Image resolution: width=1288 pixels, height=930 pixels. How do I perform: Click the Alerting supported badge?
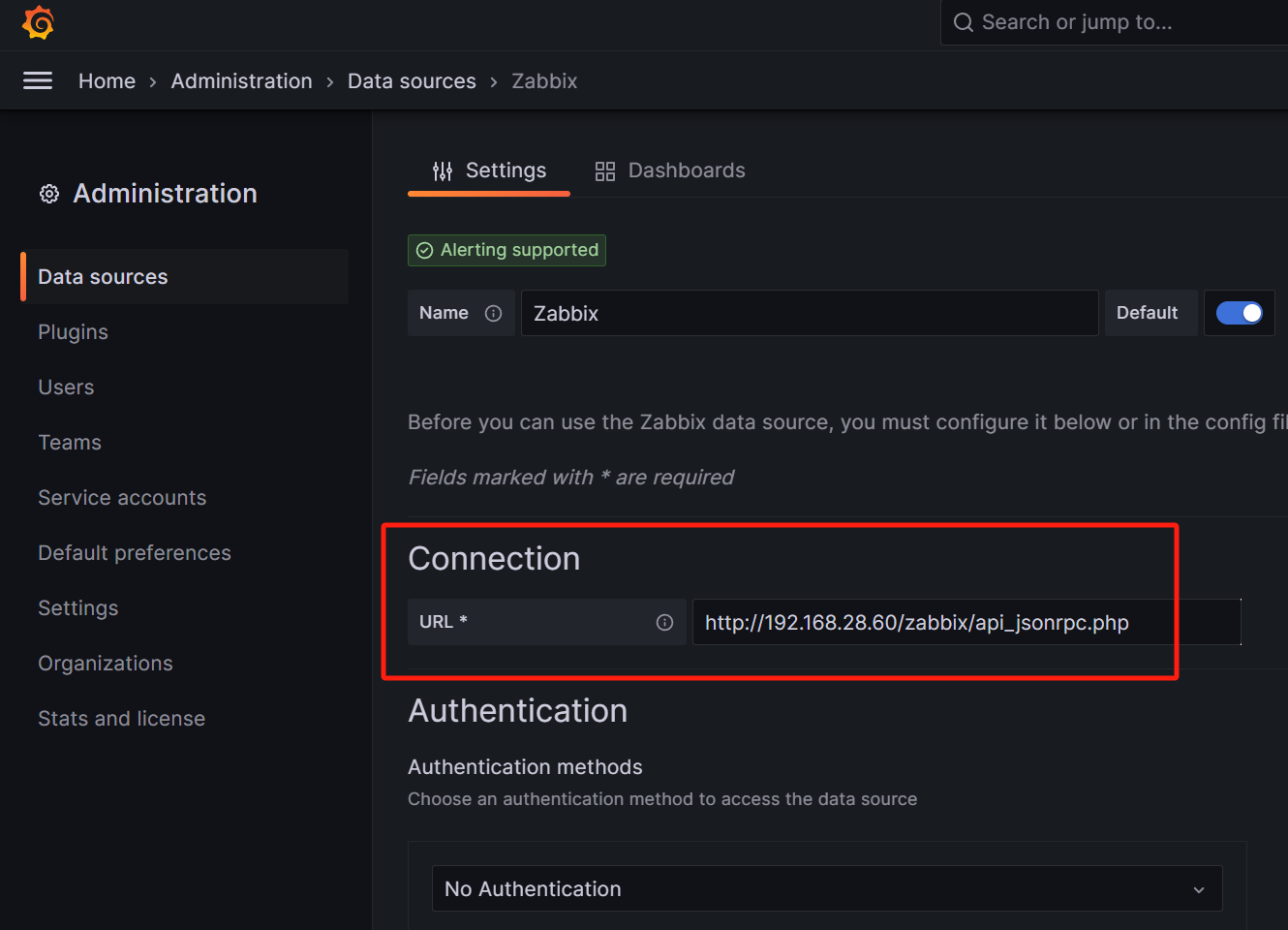506,250
